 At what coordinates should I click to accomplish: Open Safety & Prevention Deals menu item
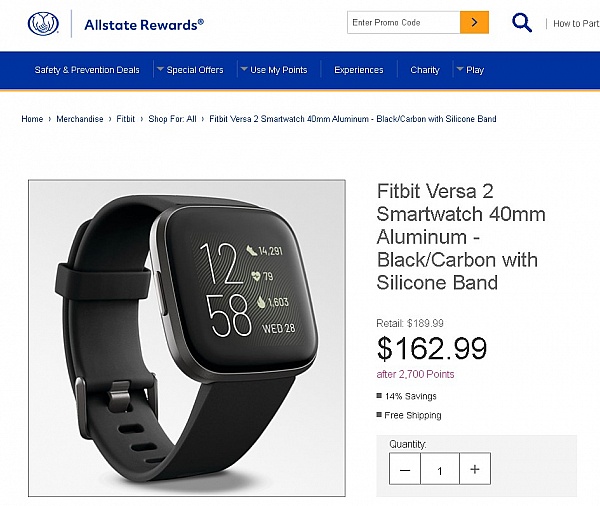[x=87, y=70]
